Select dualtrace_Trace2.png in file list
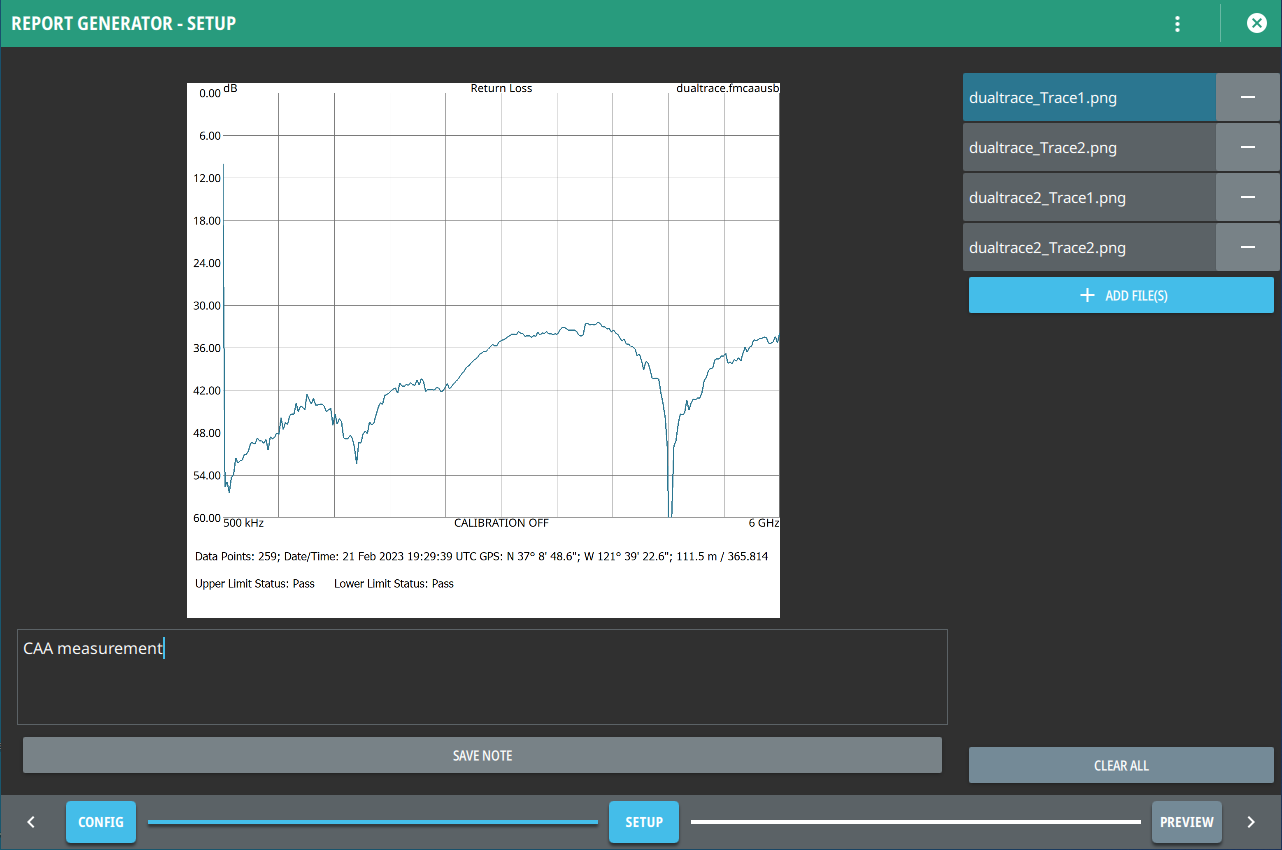Screen dimensions: 1282x850 (x=1088, y=148)
